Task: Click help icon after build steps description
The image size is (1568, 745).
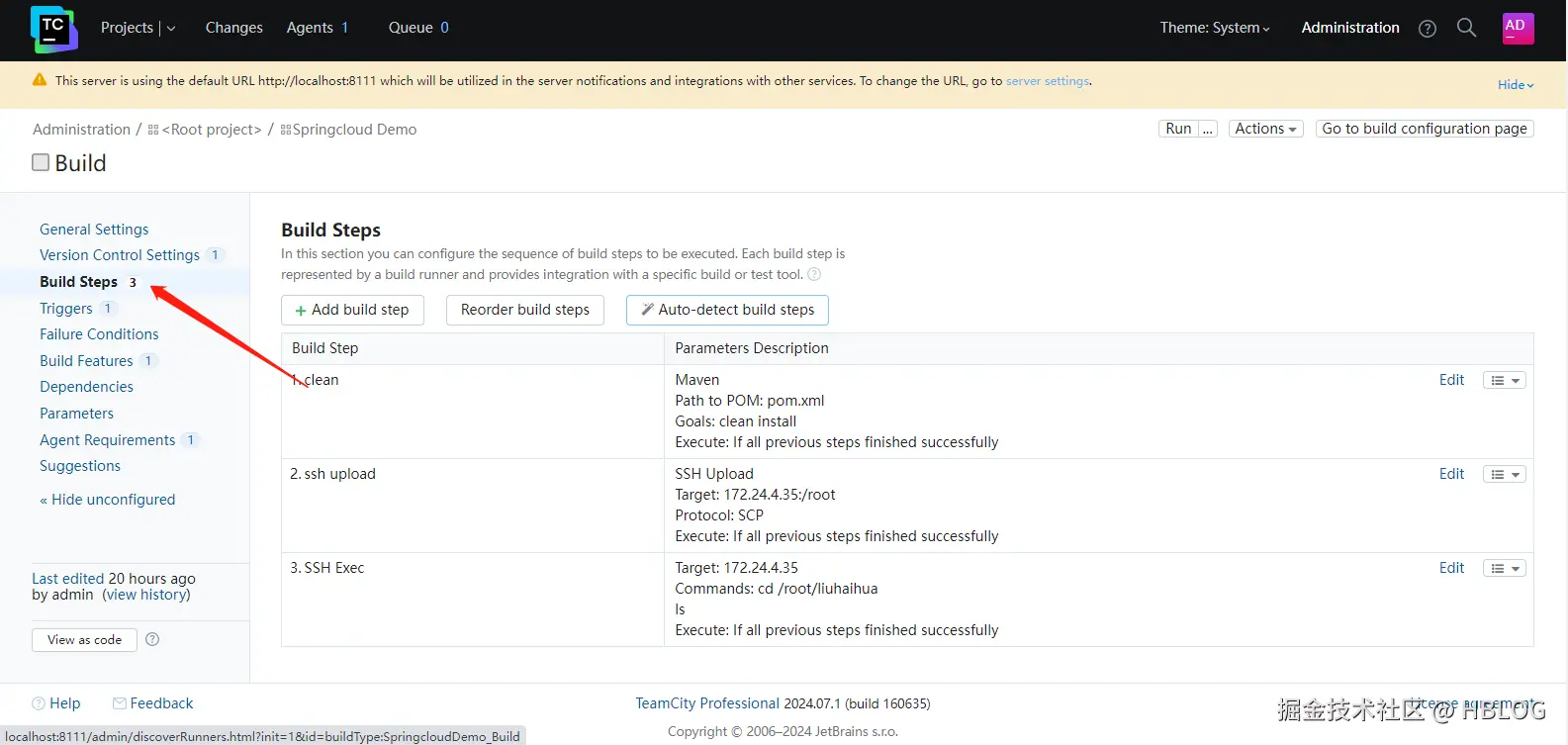Action: [814, 275]
